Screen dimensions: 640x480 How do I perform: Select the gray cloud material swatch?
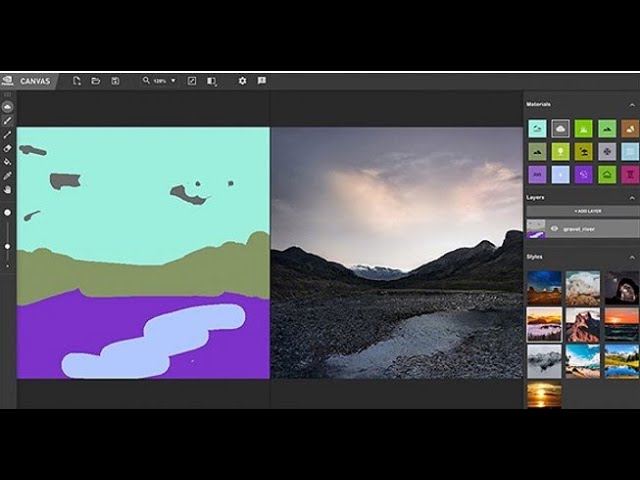tap(560, 128)
